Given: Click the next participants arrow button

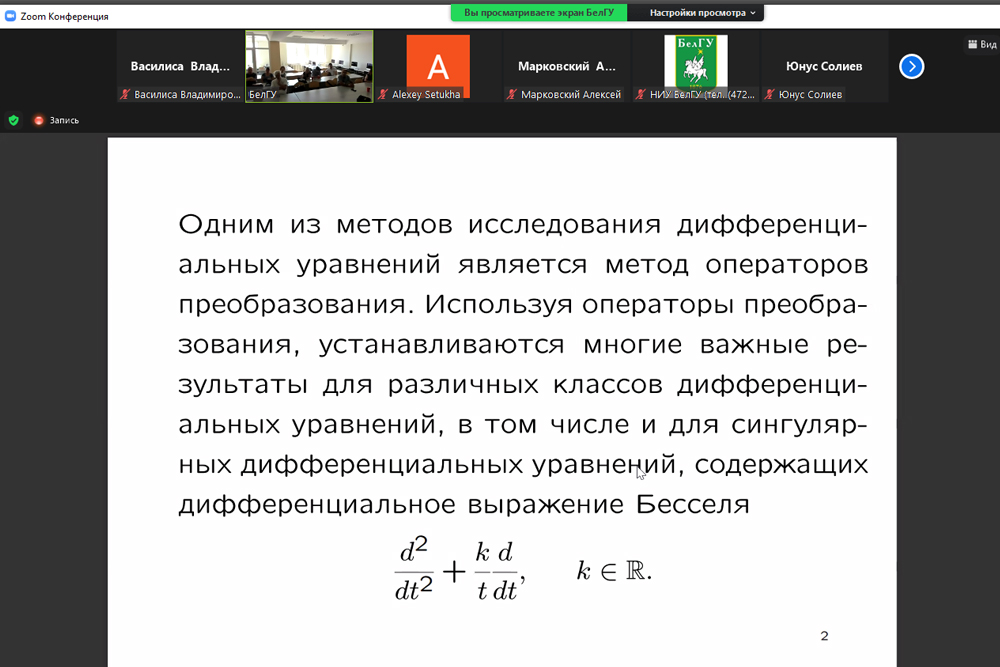Looking at the screenshot, I should pyautogui.click(x=911, y=66).
